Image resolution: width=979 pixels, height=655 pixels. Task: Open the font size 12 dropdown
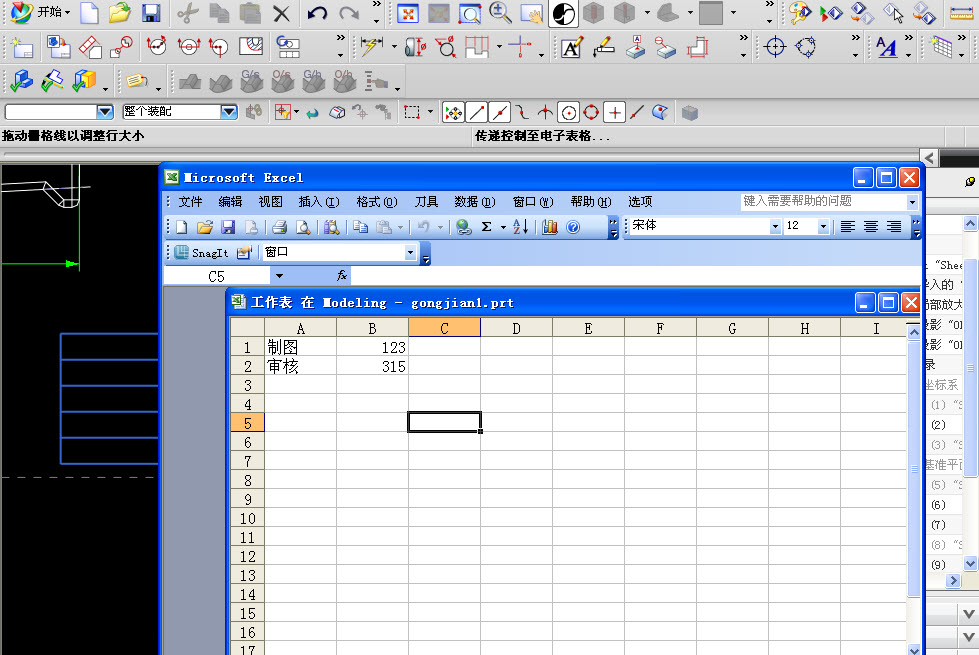click(x=823, y=227)
